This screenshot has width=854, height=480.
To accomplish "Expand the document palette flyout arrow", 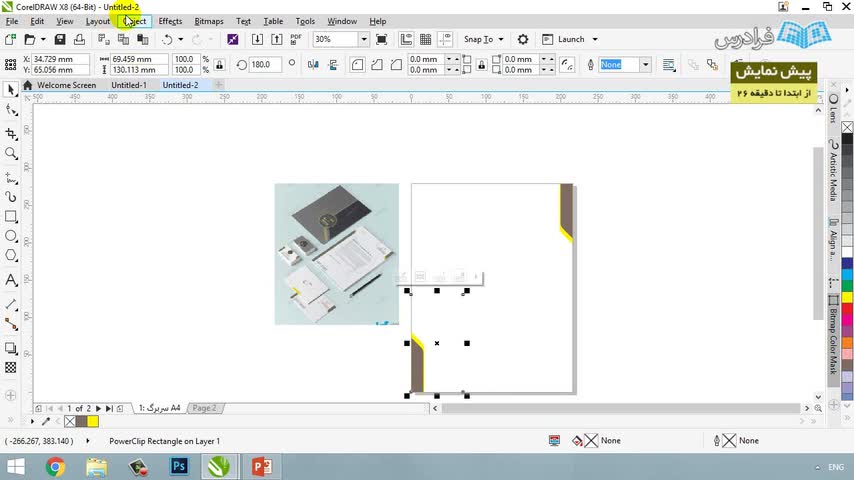I will pos(32,421).
